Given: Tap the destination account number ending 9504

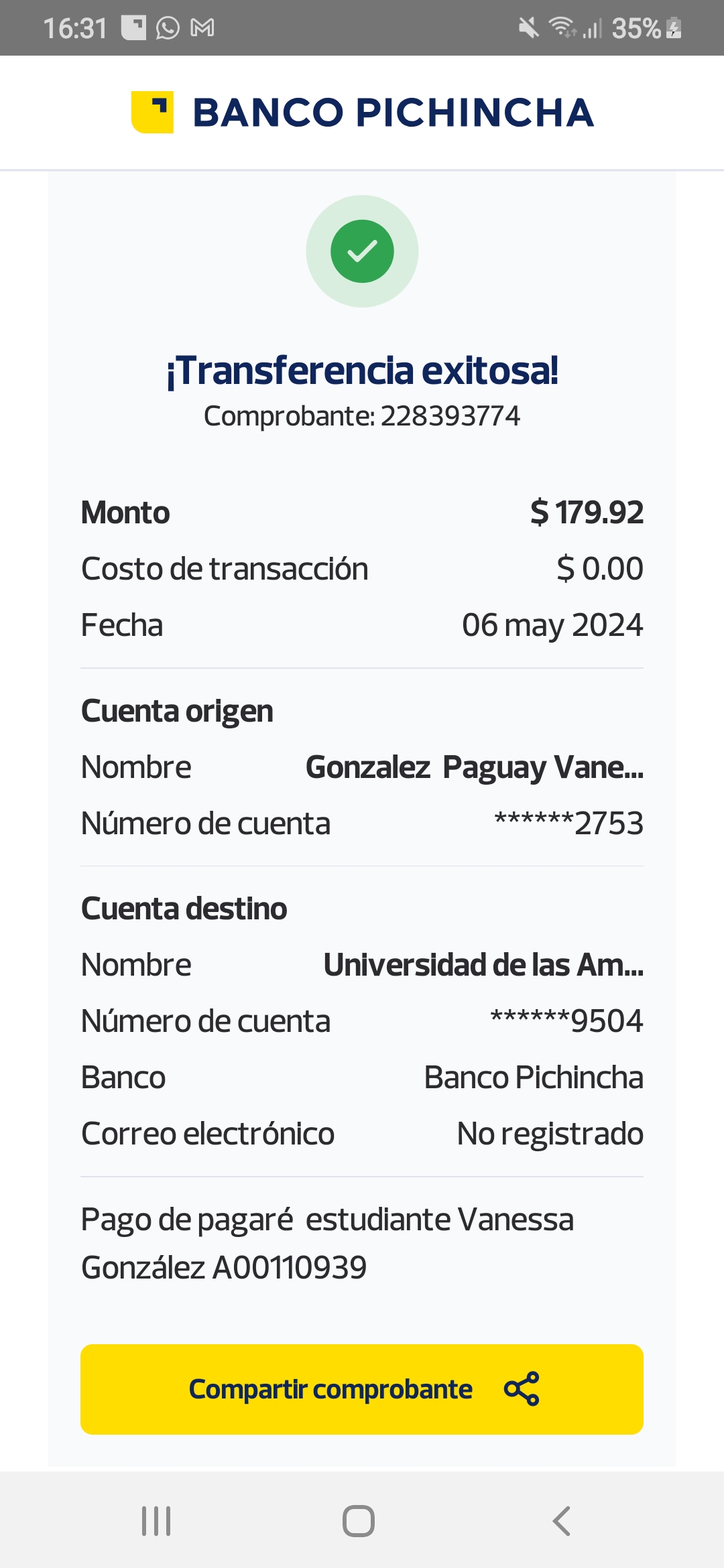Looking at the screenshot, I should click(566, 1021).
